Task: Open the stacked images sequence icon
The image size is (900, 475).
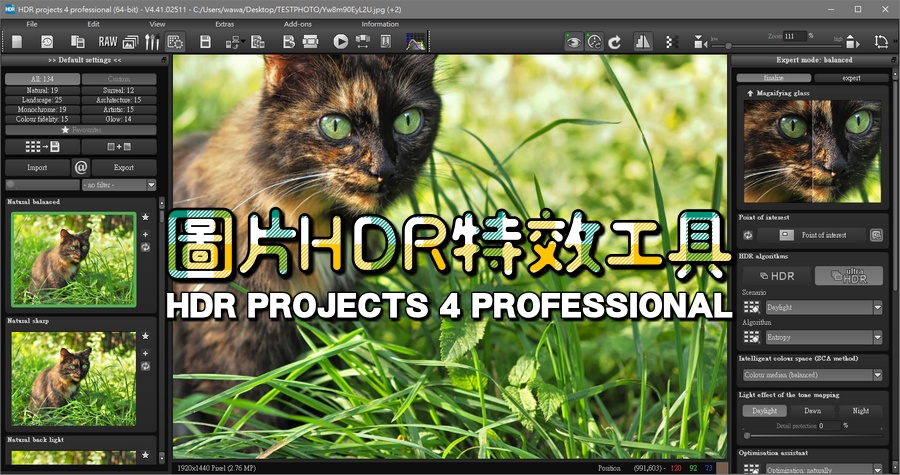Action: 131,42
